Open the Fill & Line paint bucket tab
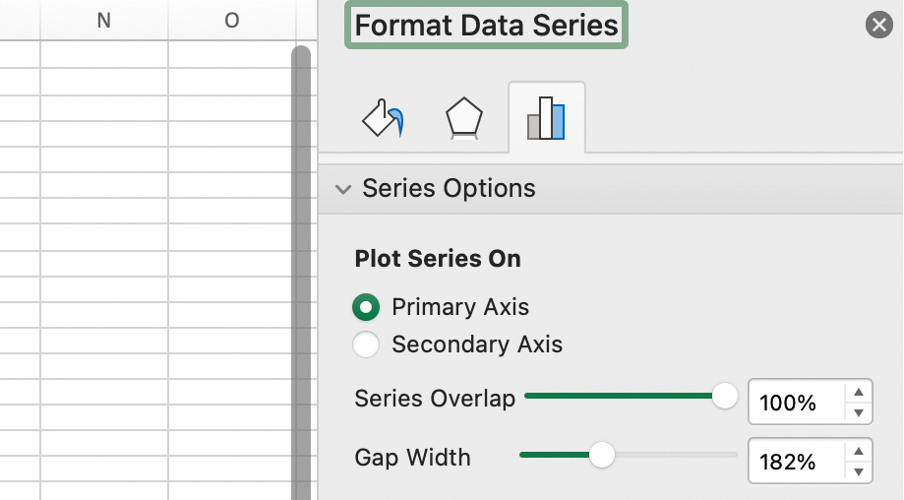 [382, 119]
